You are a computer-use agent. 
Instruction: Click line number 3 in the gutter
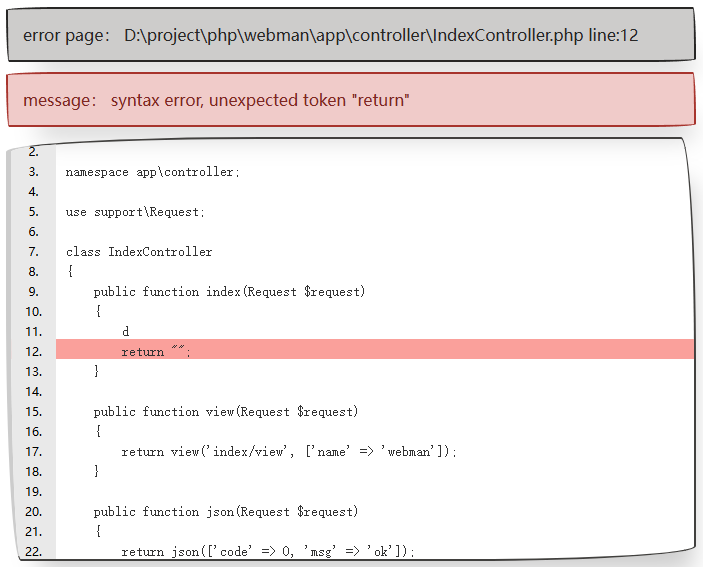point(33,171)
